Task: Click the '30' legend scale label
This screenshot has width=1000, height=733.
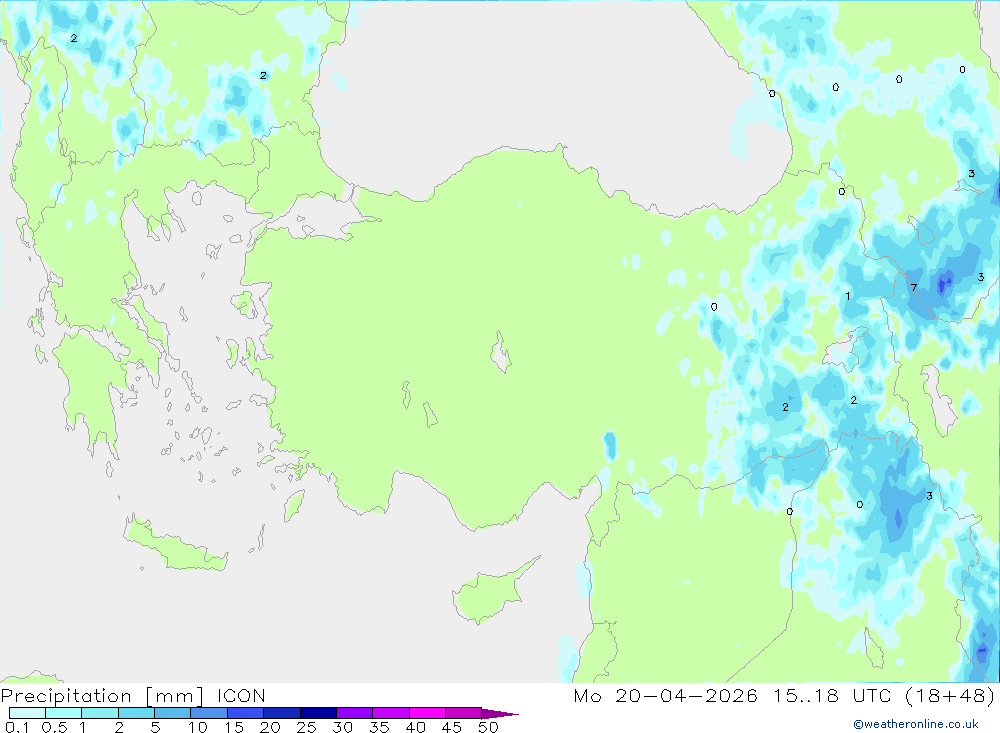Action: pyautogui.click(x=343, y=727)
